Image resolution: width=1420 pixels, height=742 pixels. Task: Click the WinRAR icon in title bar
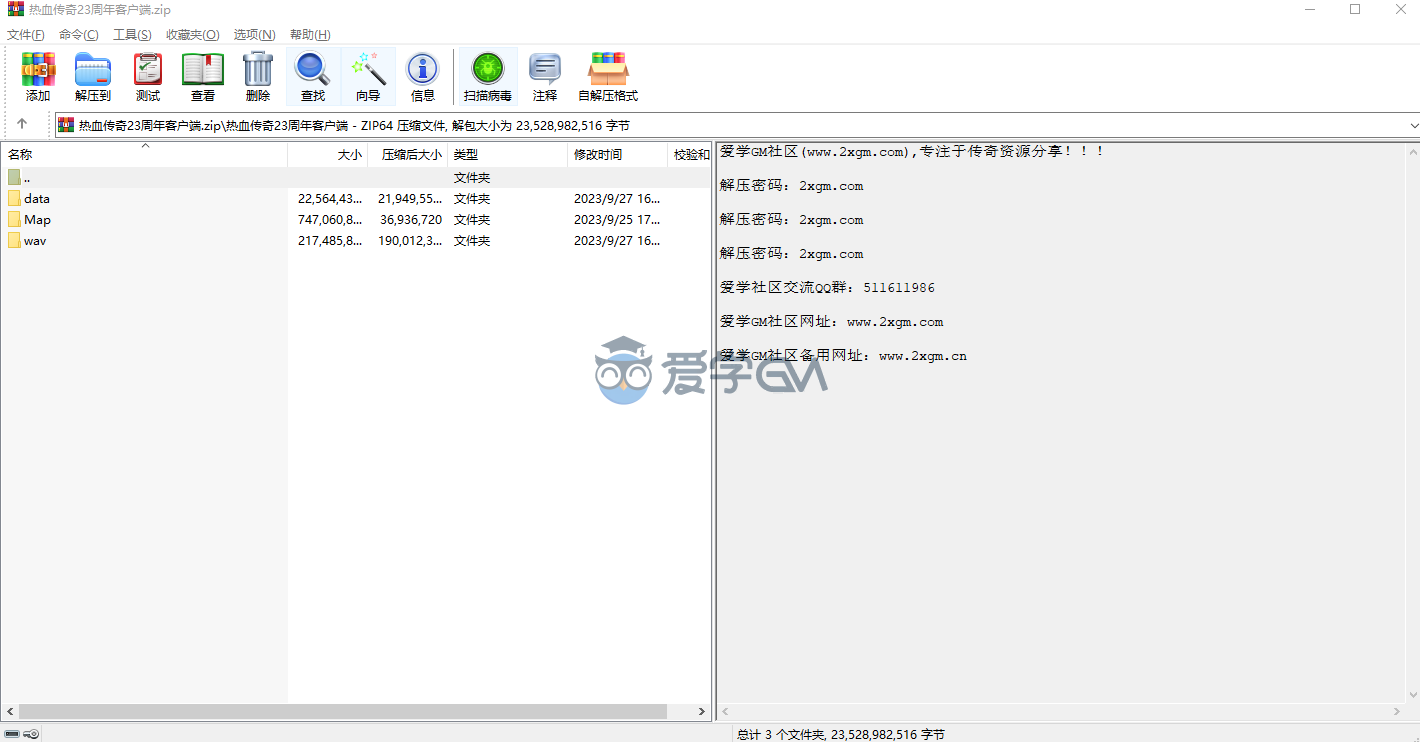[15, 10]
